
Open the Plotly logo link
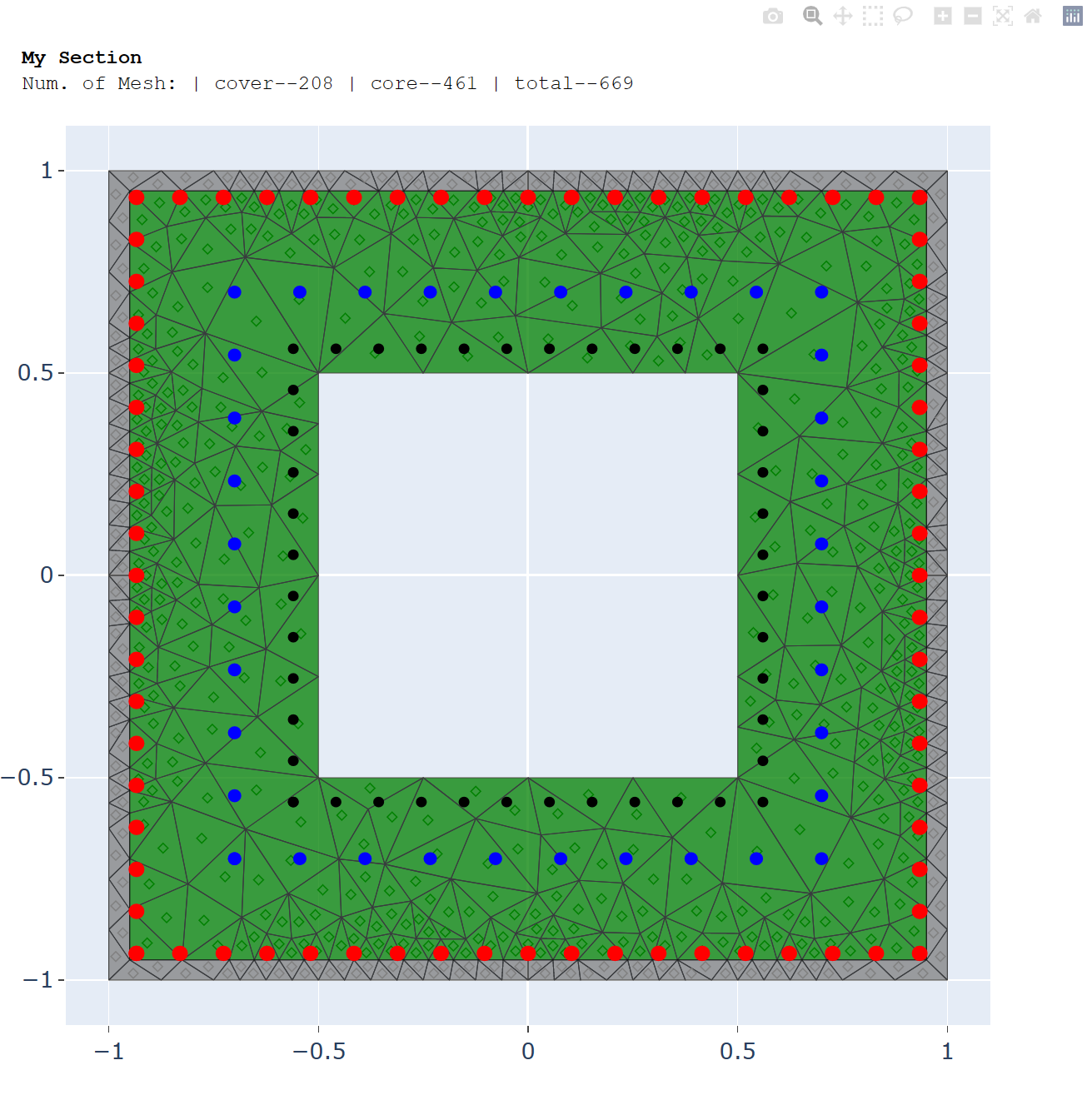(x=1072, y=17)
